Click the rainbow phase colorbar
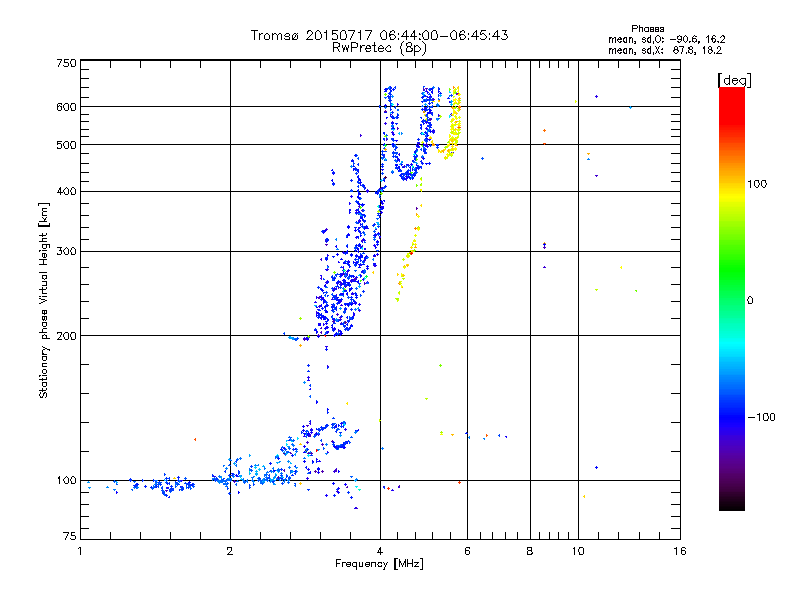The width and height of the screenshot is (800, 600). tap(732, 299)
